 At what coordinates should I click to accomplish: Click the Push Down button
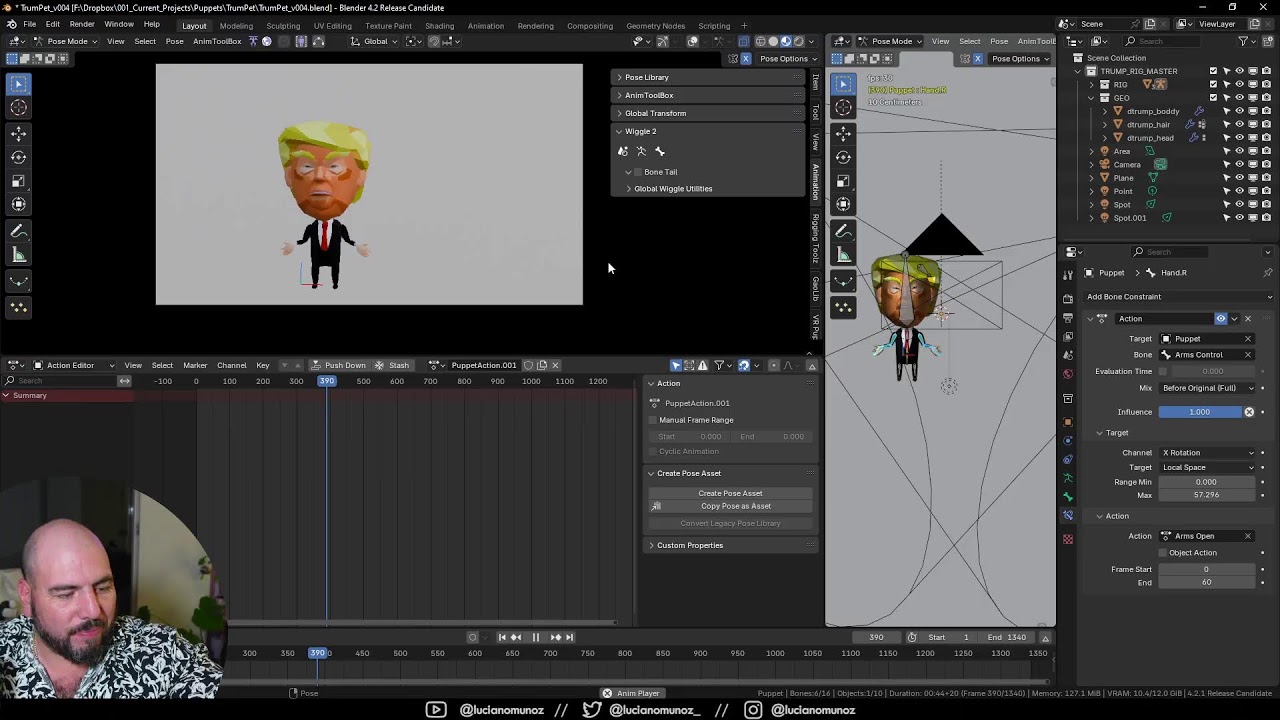[338, 365]
